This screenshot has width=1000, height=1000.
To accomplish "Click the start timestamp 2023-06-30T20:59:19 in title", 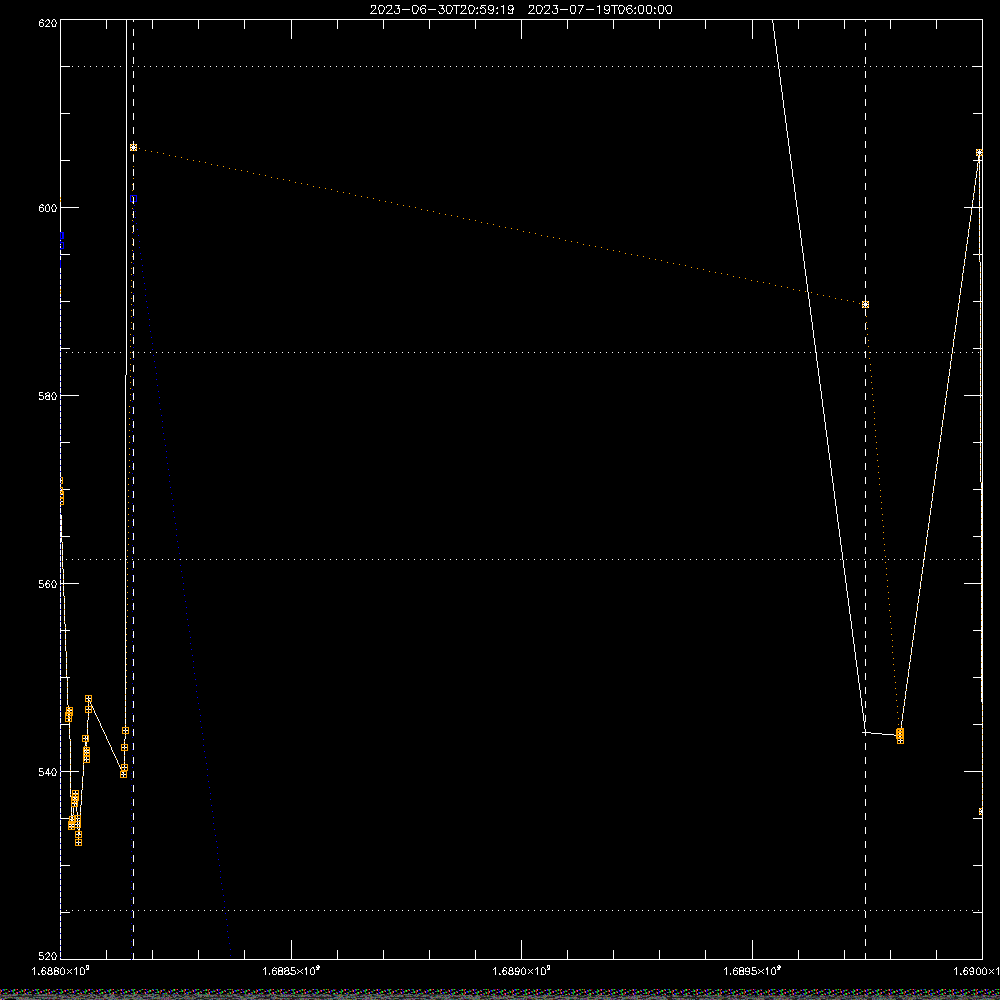I will pos(442,10).
